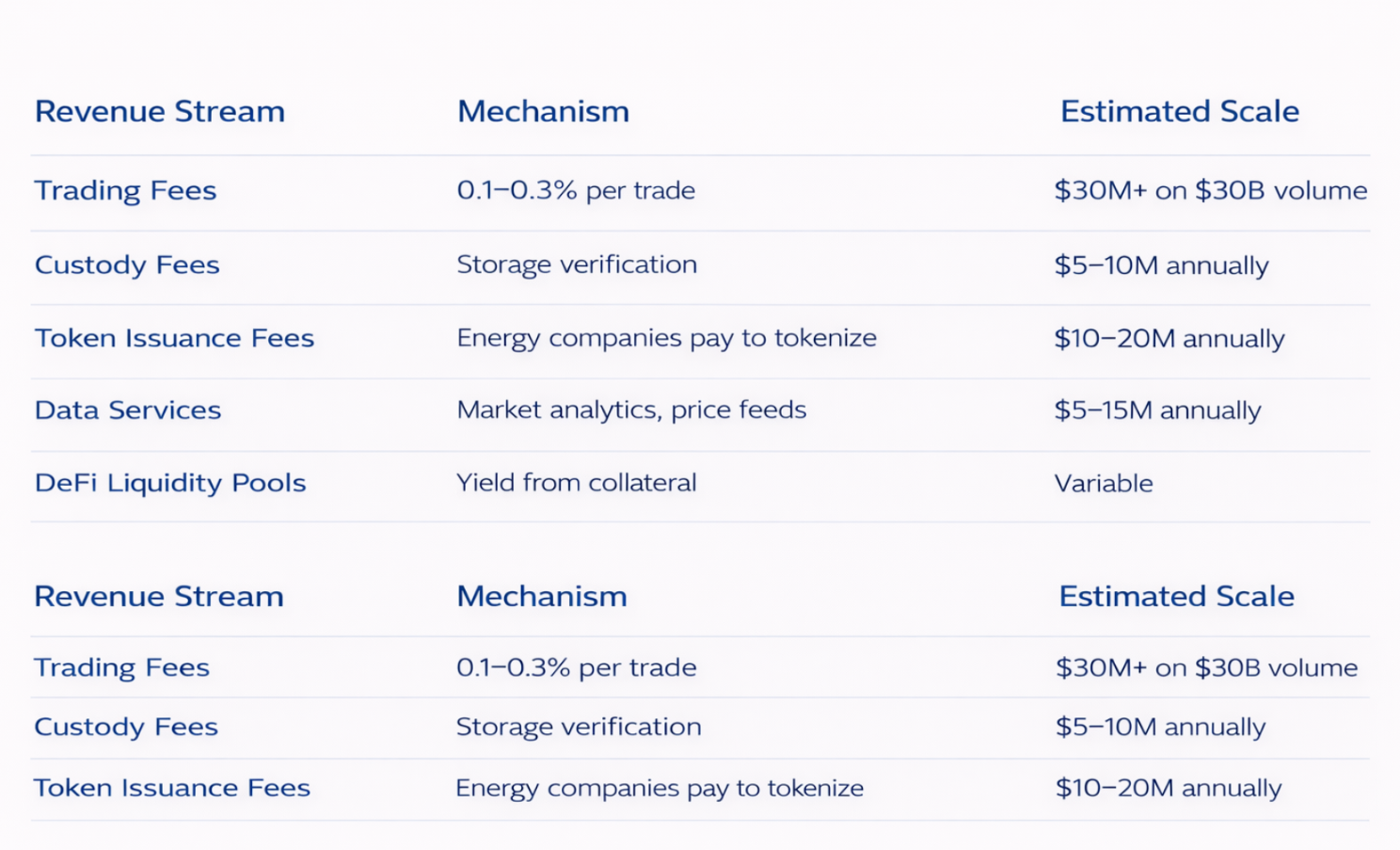The width and height of the screenshot is (1400, 850).
Task: Click the Data Services row label
Action: tap(128, 410)
